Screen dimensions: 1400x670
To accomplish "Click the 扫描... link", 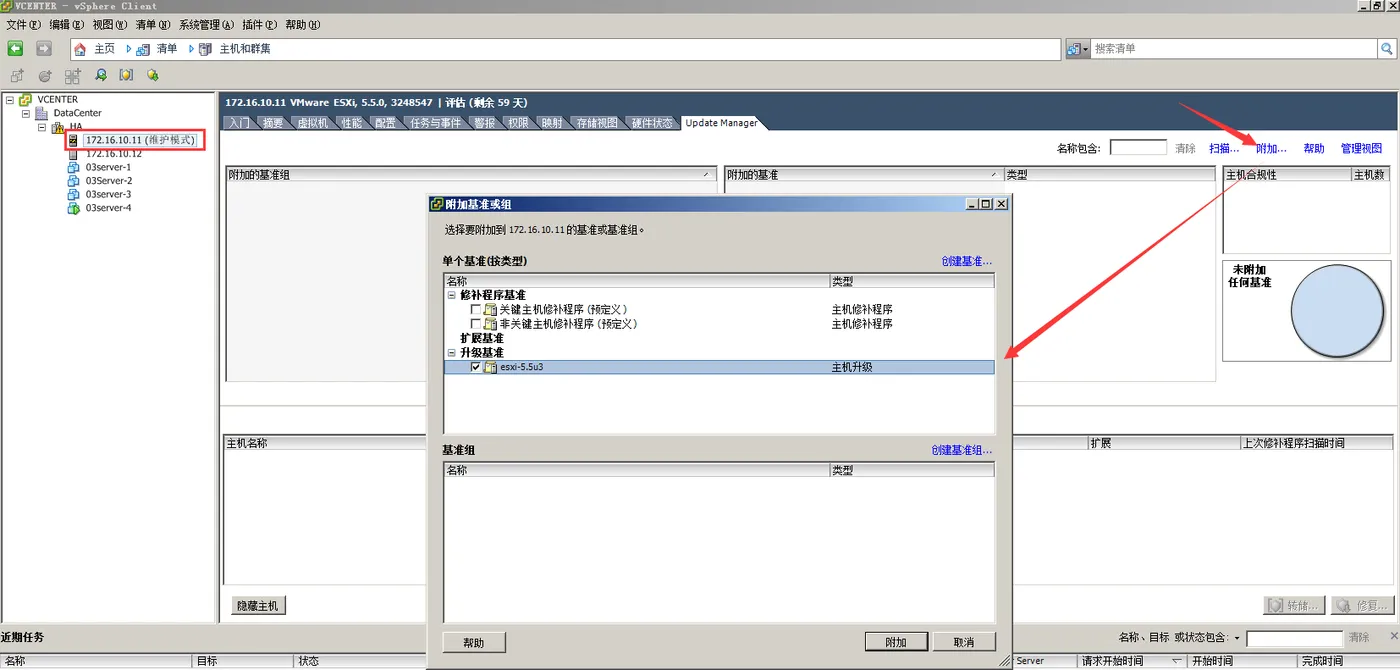I will [1224, 148].
